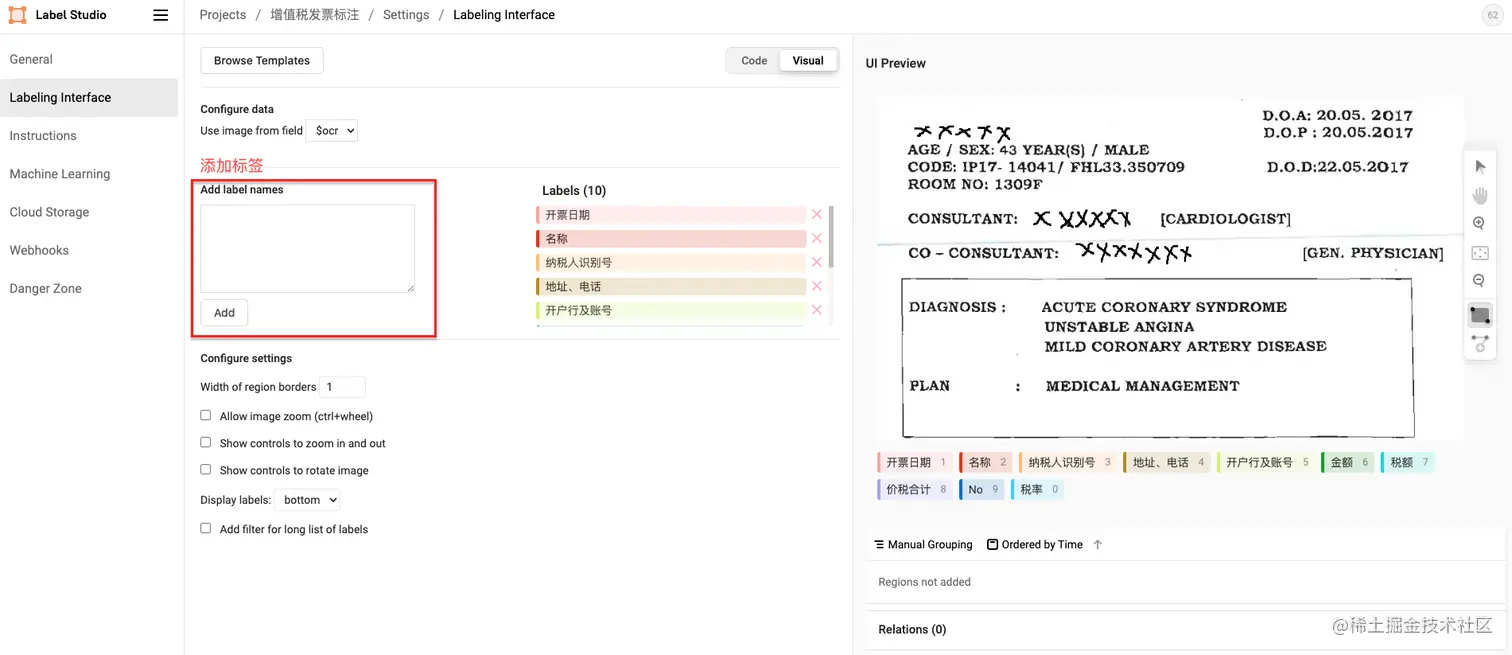Switch to the Visual view tab

[x=808, y=61]
